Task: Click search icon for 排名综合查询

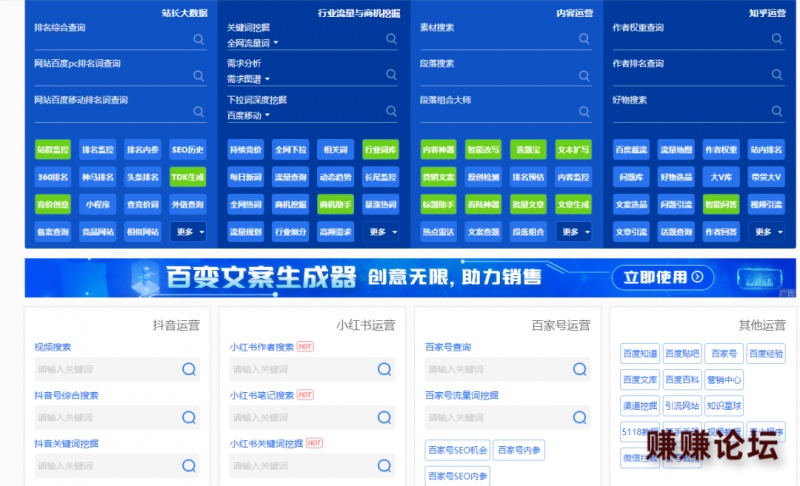Action: point(198,39)
